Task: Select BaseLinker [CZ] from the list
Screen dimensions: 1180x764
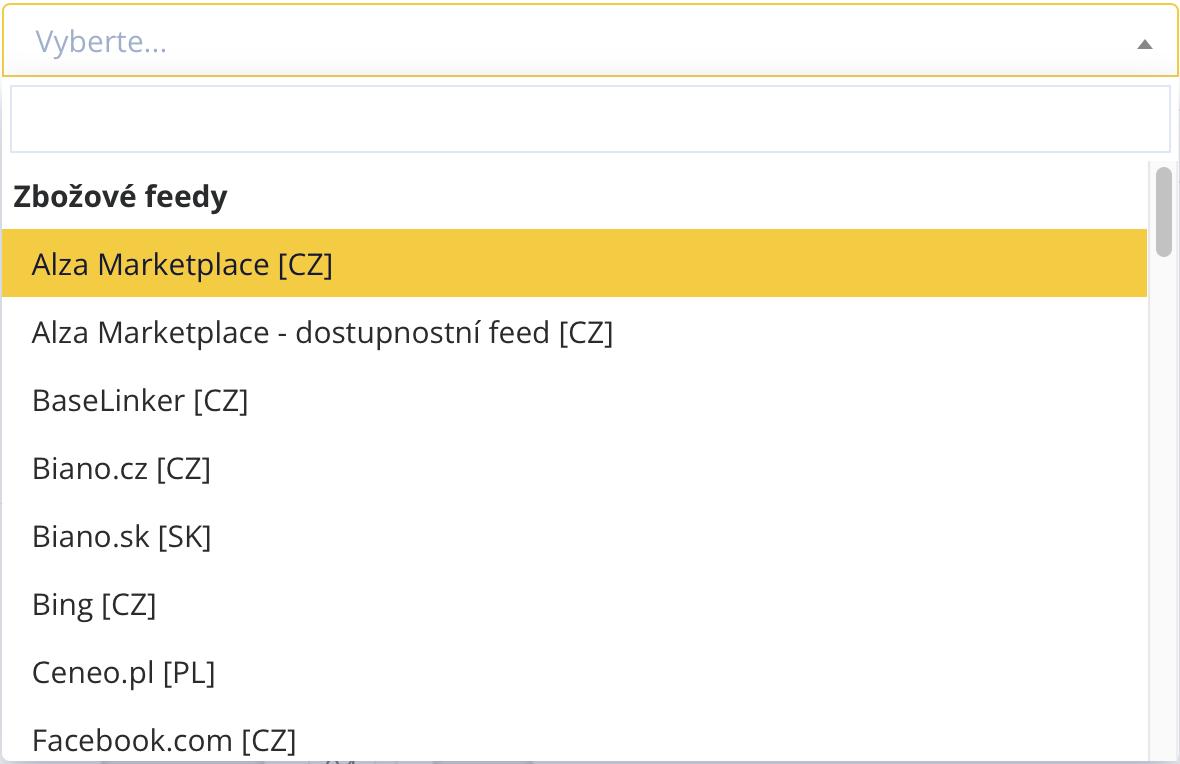Action: click(x=140, y=400)
